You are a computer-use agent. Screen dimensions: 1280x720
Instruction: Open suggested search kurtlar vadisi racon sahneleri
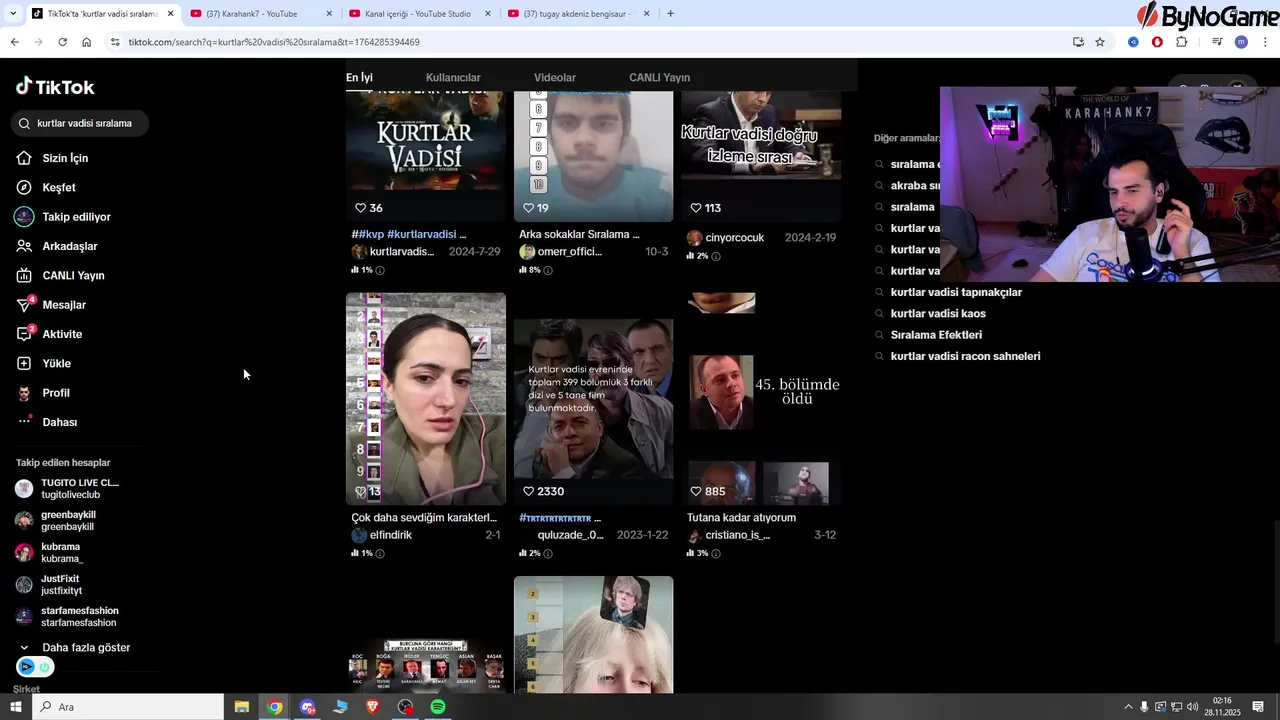click(x=965, y=356)
